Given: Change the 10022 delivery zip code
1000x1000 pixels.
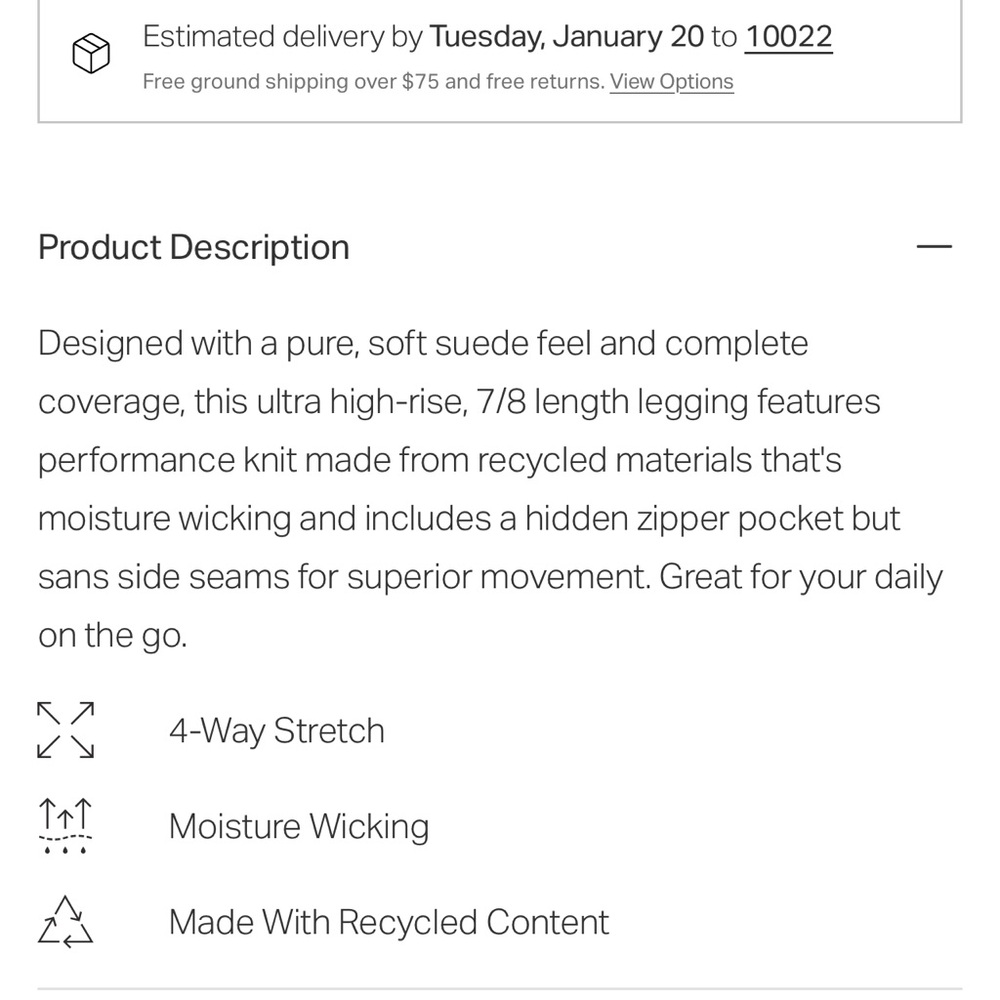Looking at the screenshot, I should tap(789, 37).
